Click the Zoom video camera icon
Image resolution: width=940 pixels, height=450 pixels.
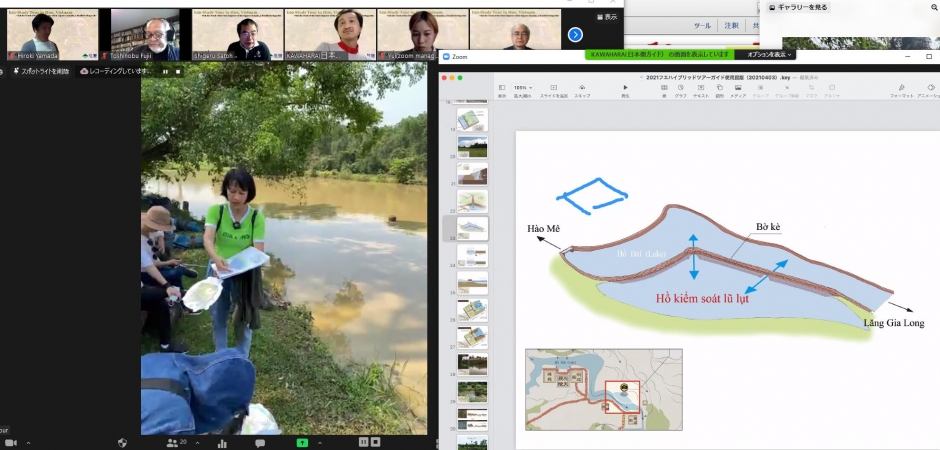pos(10,443)
